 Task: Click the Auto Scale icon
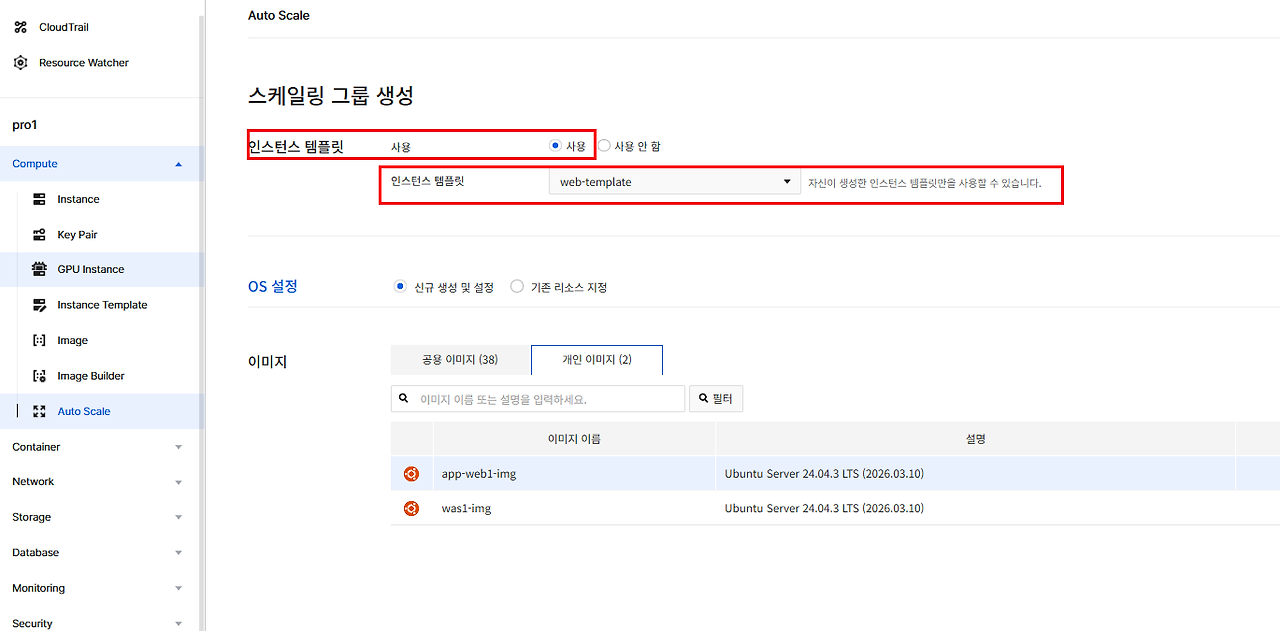tap(40, 411)
